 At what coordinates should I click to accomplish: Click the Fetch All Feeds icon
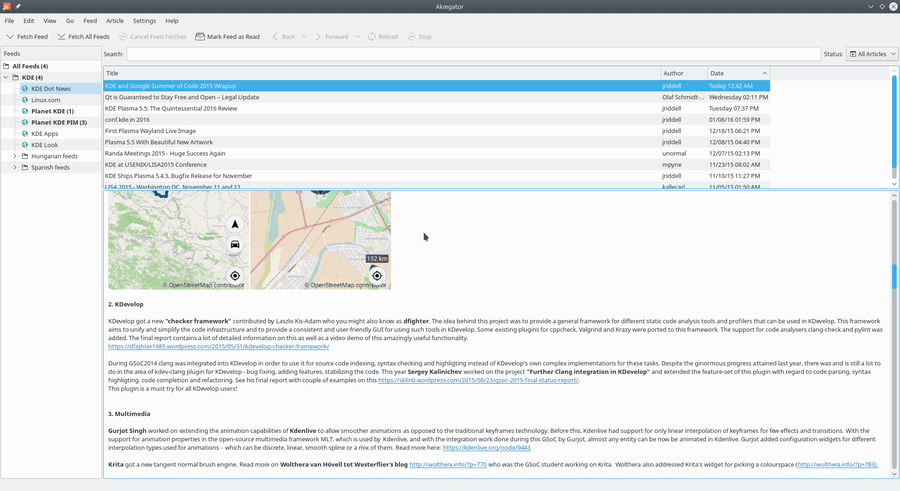[x=61, y=37]
